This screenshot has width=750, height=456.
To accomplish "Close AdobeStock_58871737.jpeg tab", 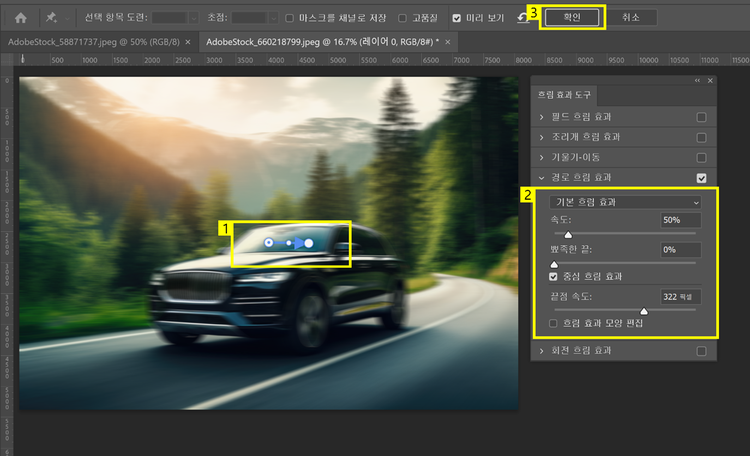I will [x=188, y=42].
